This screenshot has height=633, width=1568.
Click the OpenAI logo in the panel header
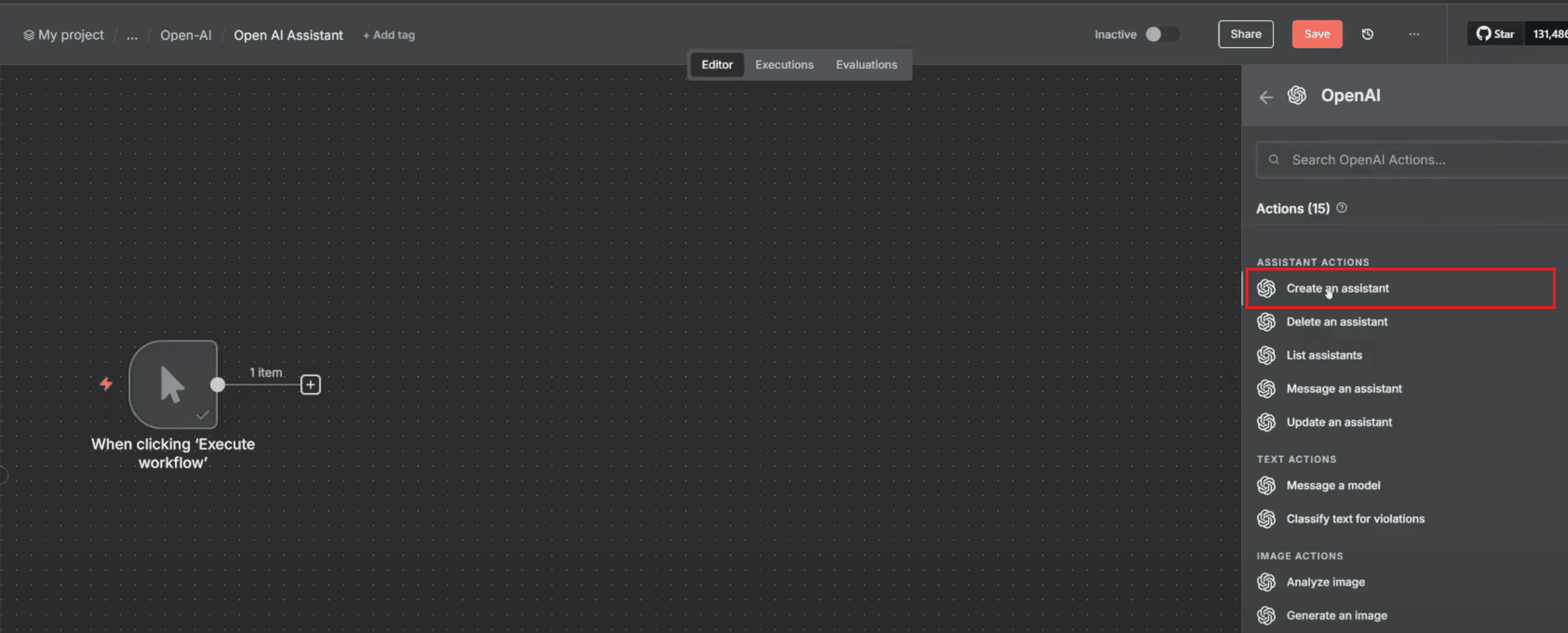(1297, 95)
